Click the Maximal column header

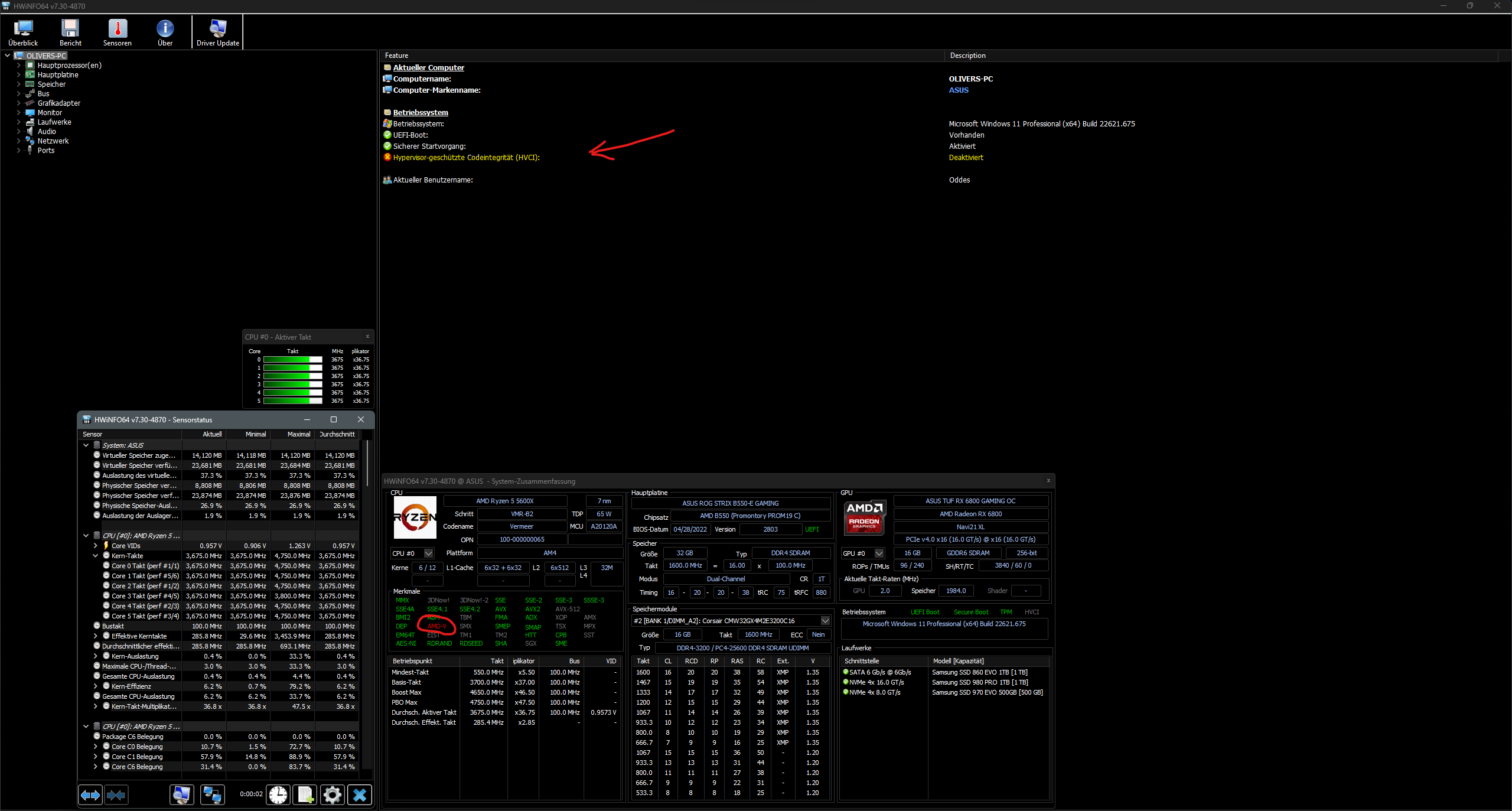298,434
